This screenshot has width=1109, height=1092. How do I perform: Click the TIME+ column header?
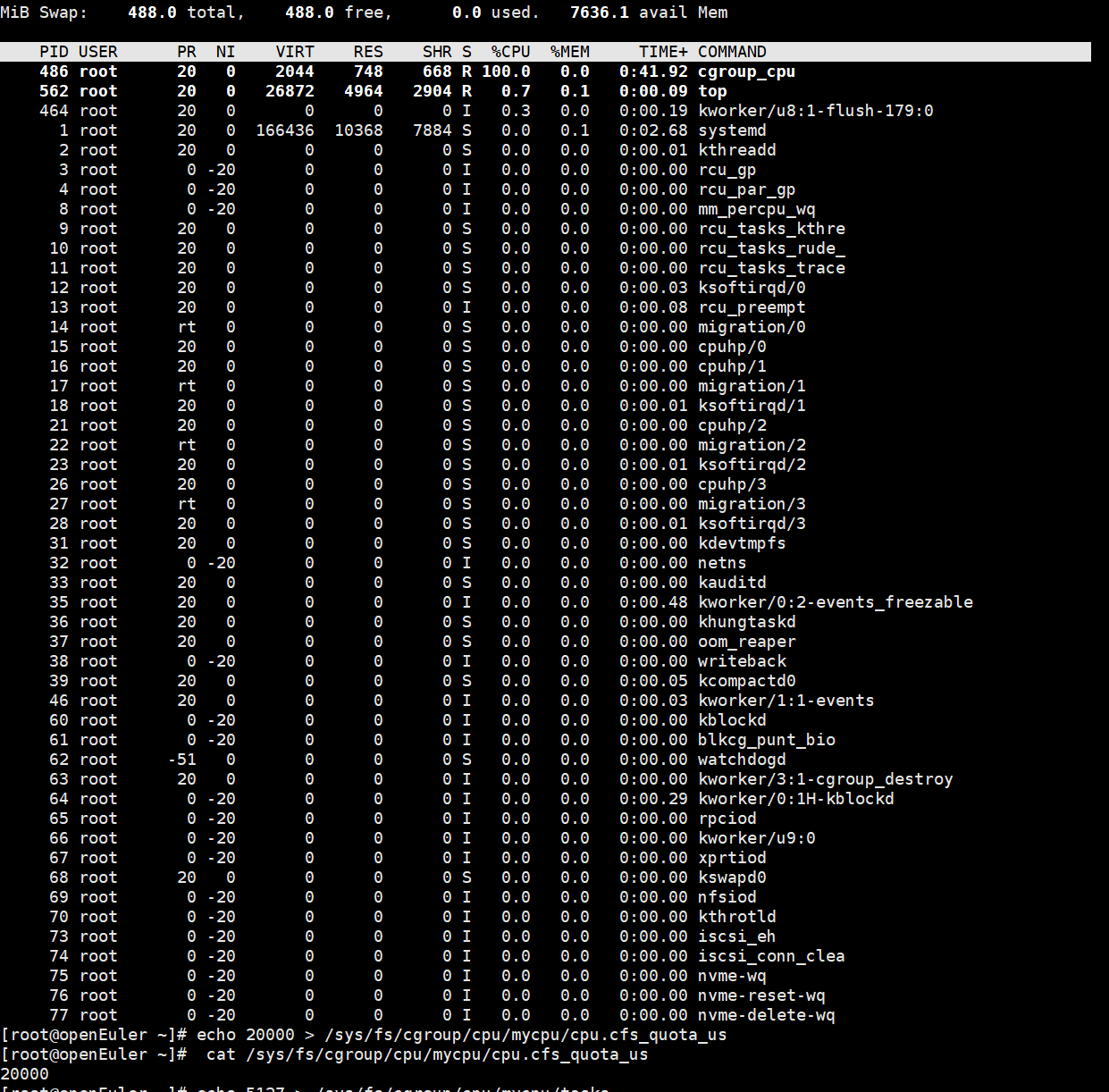click(x=663, y=52)
